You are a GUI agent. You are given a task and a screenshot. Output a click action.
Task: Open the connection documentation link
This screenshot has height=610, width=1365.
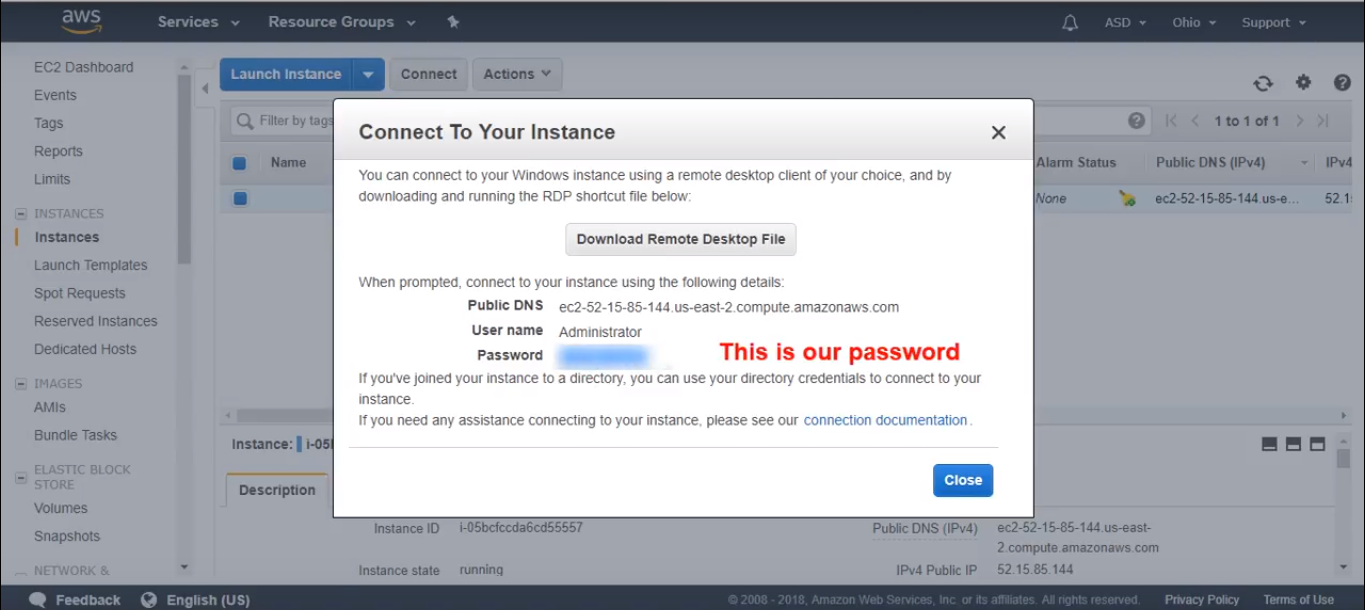tap(885, 420)
